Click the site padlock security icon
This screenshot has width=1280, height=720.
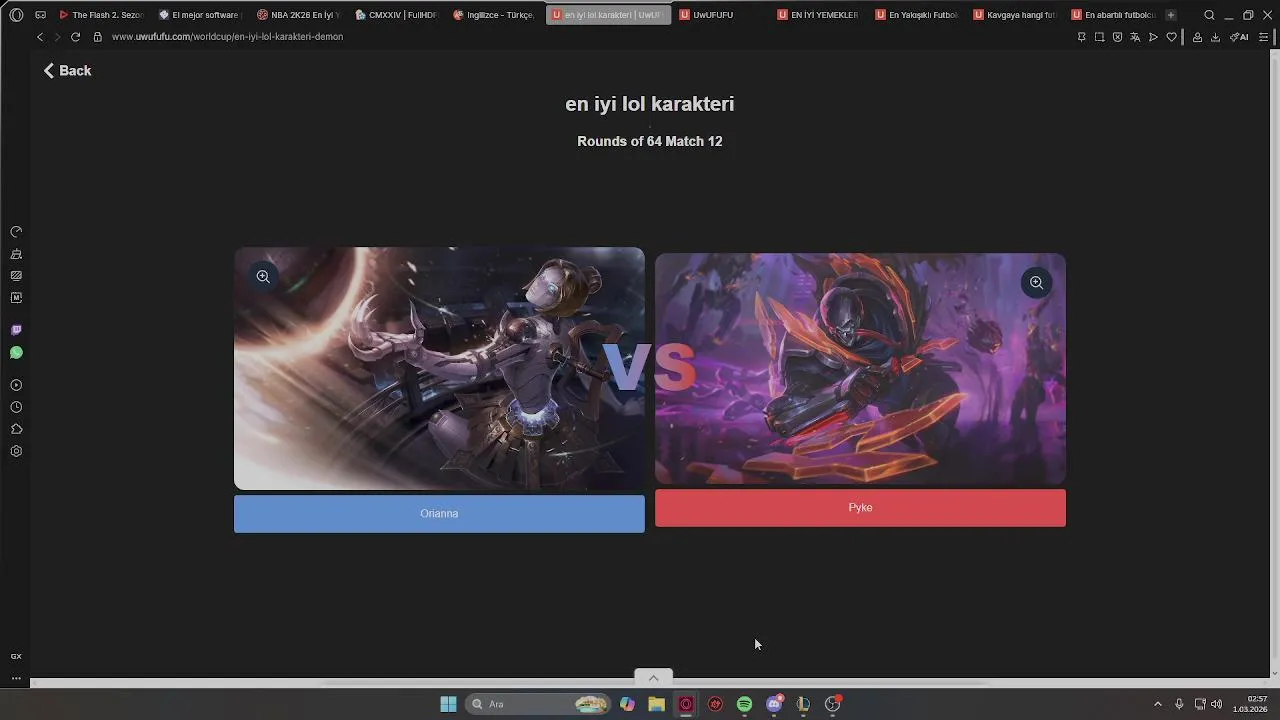(x=98, y=37)
